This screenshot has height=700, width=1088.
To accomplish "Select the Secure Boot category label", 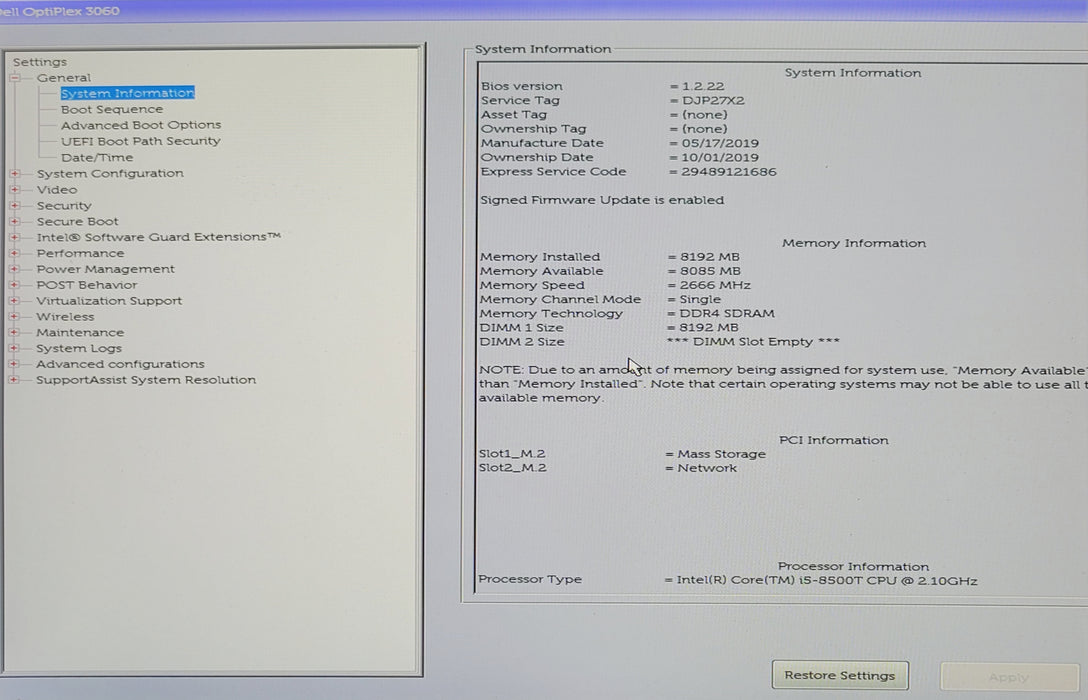I will coord(78,221).
